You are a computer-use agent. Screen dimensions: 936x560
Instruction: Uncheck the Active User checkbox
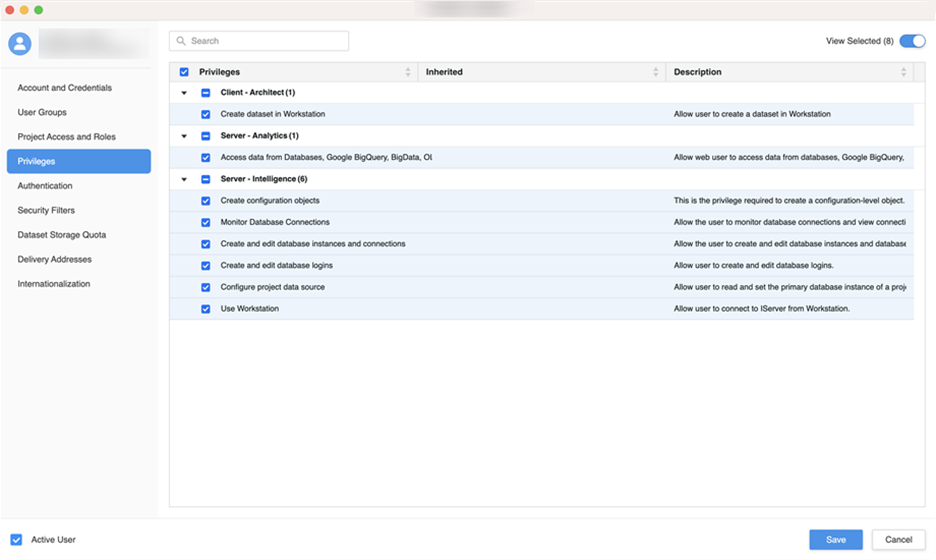click(16, 540)
